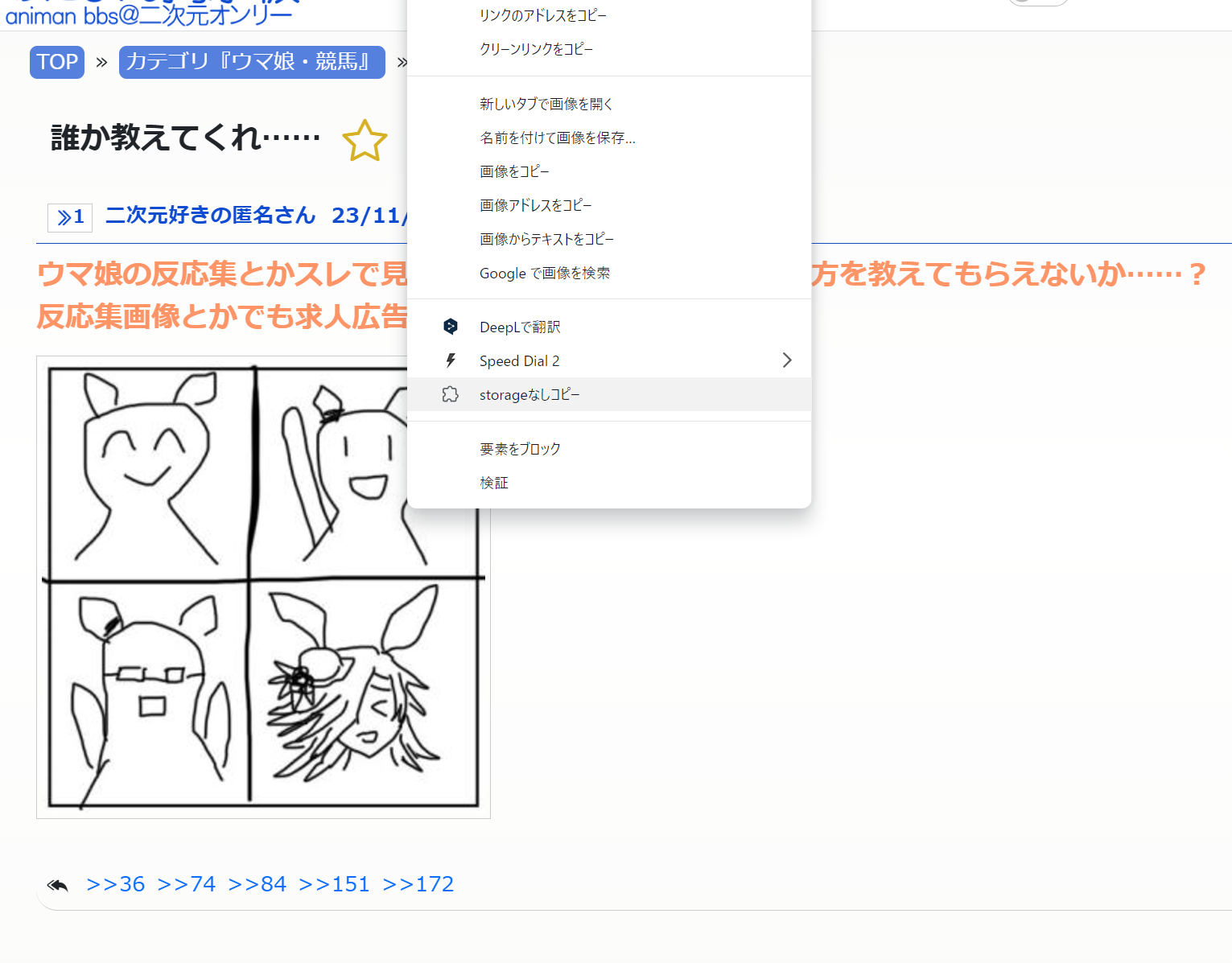Select リンクのアドレスをコピー from context menu
The width and height of the screenshot is (1232, 963).
[609, 15]
